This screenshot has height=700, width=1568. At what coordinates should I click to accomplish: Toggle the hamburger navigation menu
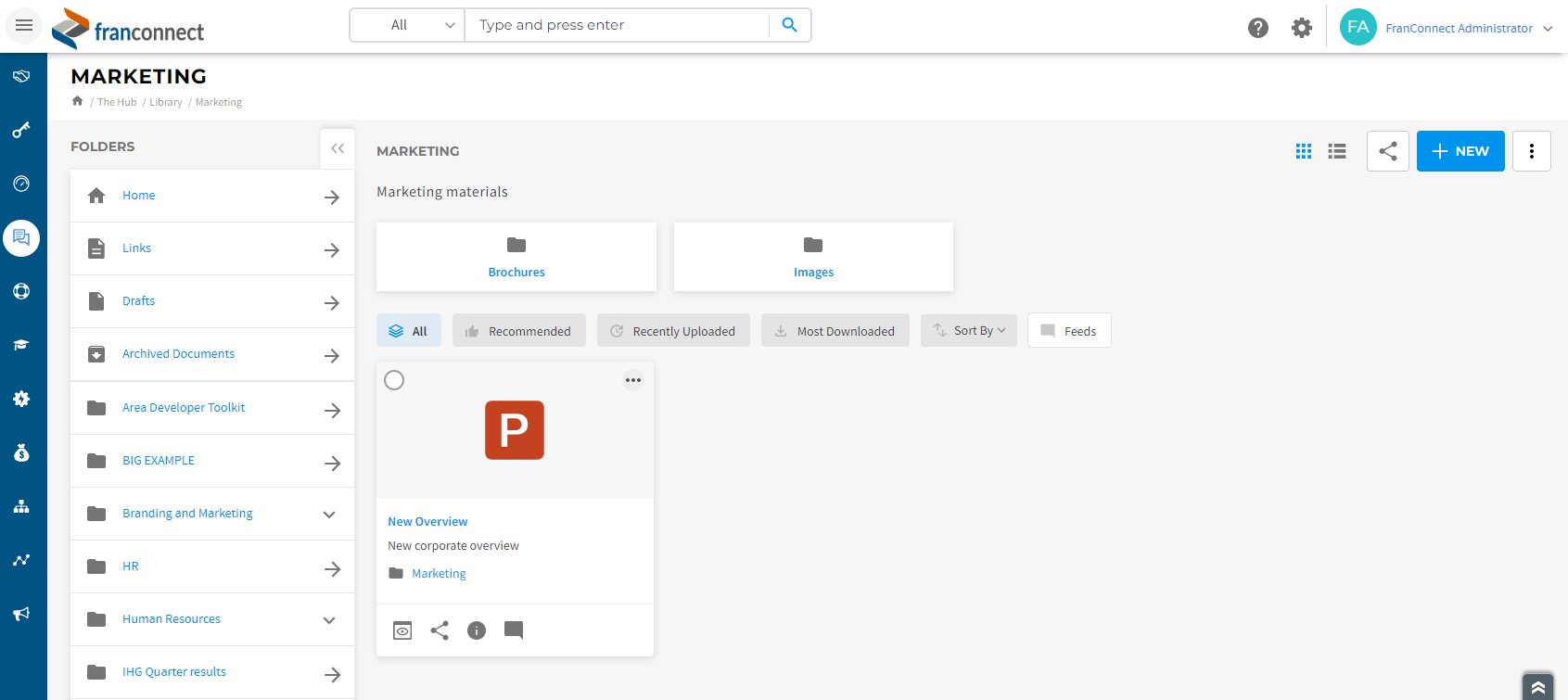24,25
